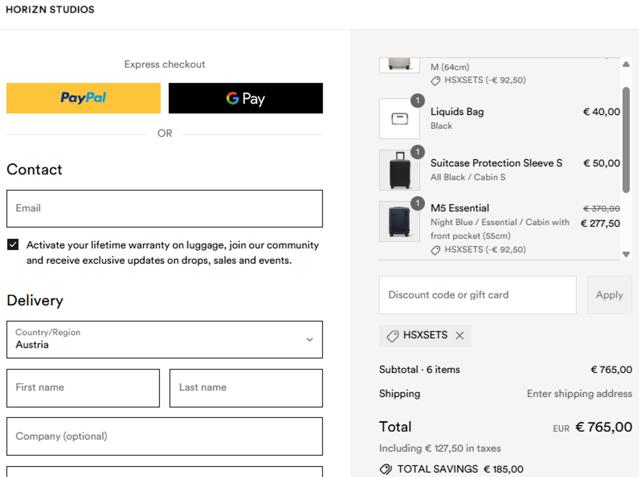Open the Suitcase Protection Sleeve S thumbnail

pos(399,170)
